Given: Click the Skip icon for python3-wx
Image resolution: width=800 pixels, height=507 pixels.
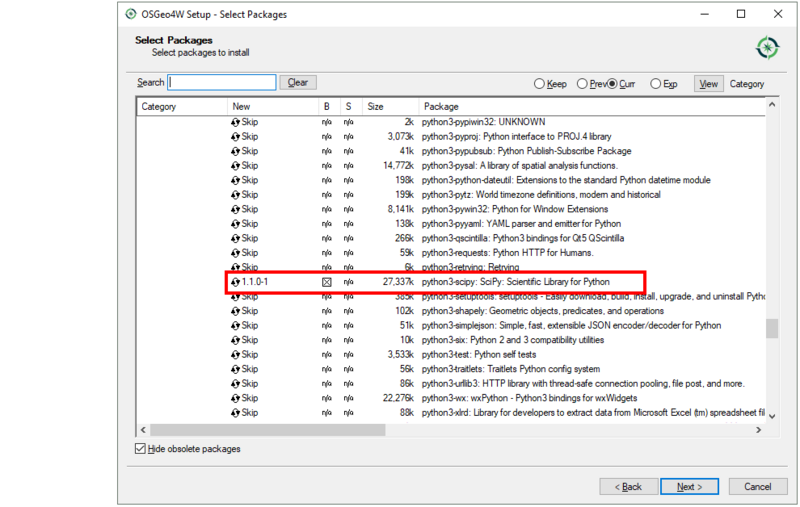Looking at the screenshot, I should point(236,398).
